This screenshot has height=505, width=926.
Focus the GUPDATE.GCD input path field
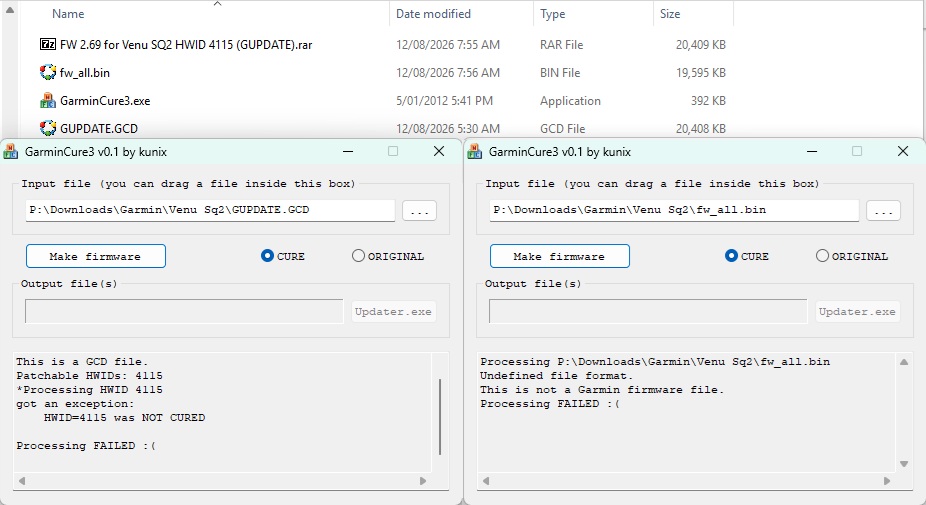pos(210,210)
